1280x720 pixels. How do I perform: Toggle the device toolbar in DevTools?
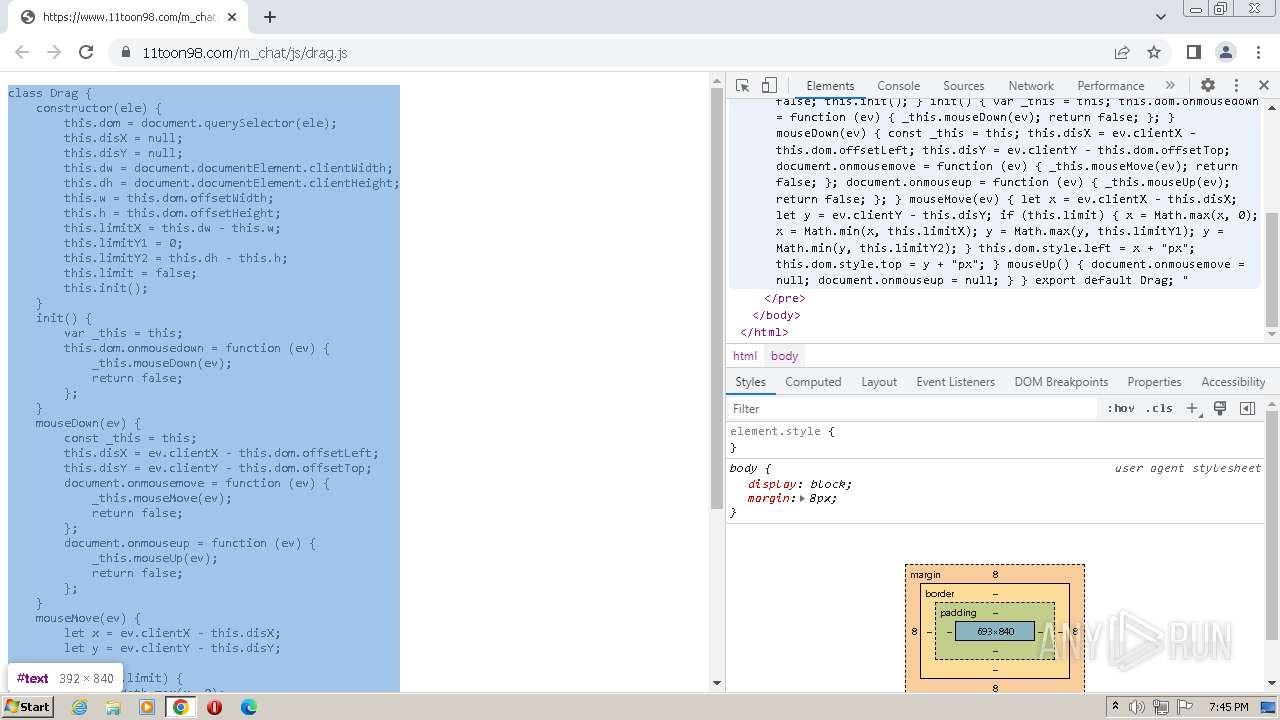pyautogui.click(x=769, y=86)
